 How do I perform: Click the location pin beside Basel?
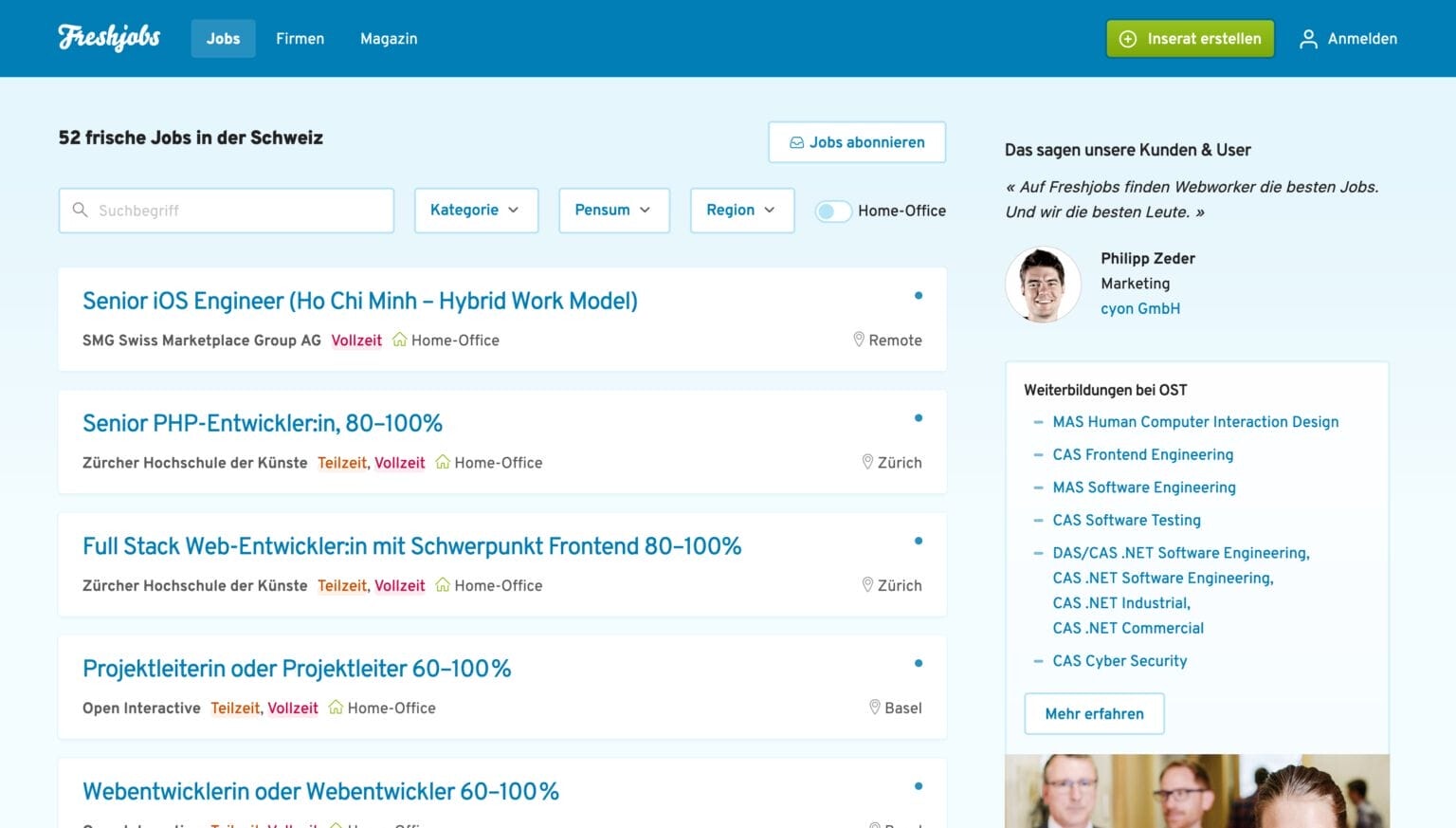coord(873,708)
